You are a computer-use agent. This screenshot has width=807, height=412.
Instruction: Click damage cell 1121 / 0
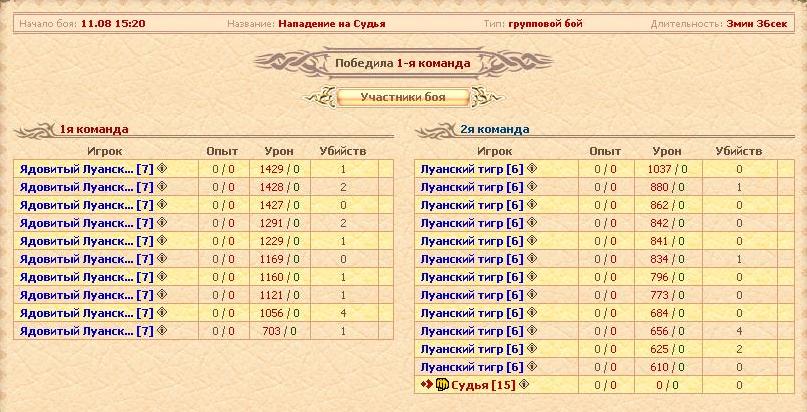(280, 295)
